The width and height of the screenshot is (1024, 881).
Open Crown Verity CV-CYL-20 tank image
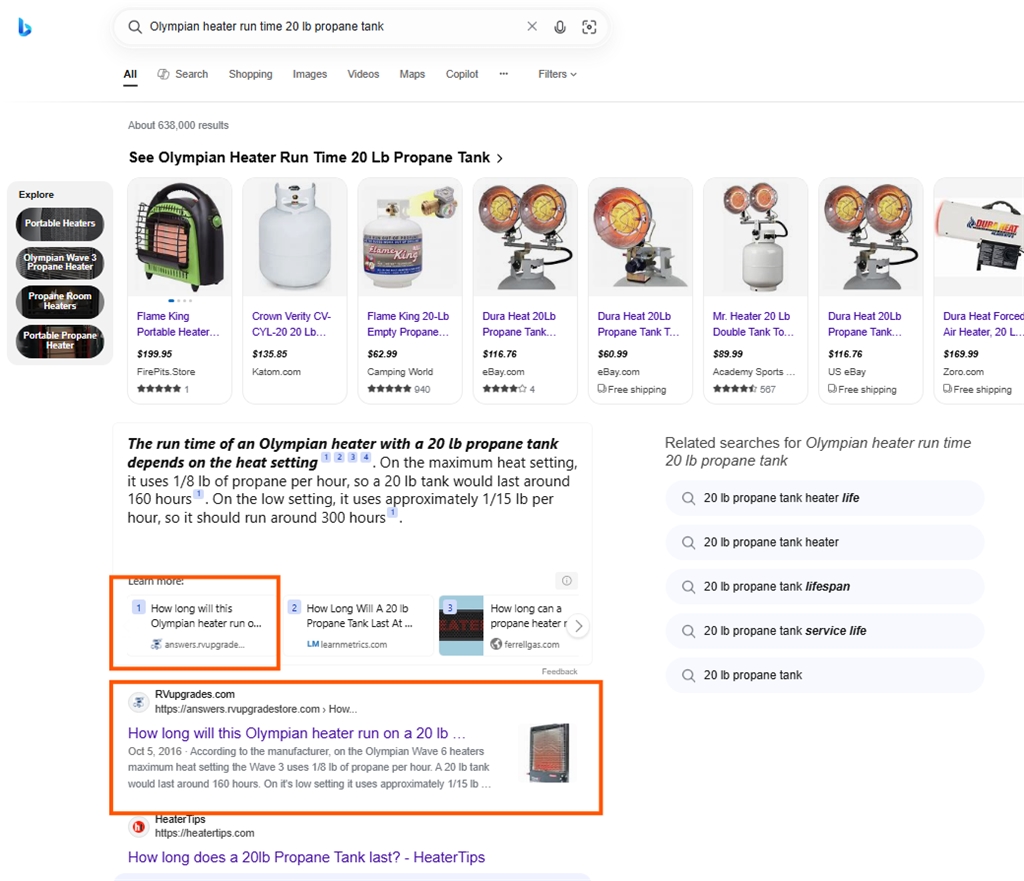[x=295, y=237]
